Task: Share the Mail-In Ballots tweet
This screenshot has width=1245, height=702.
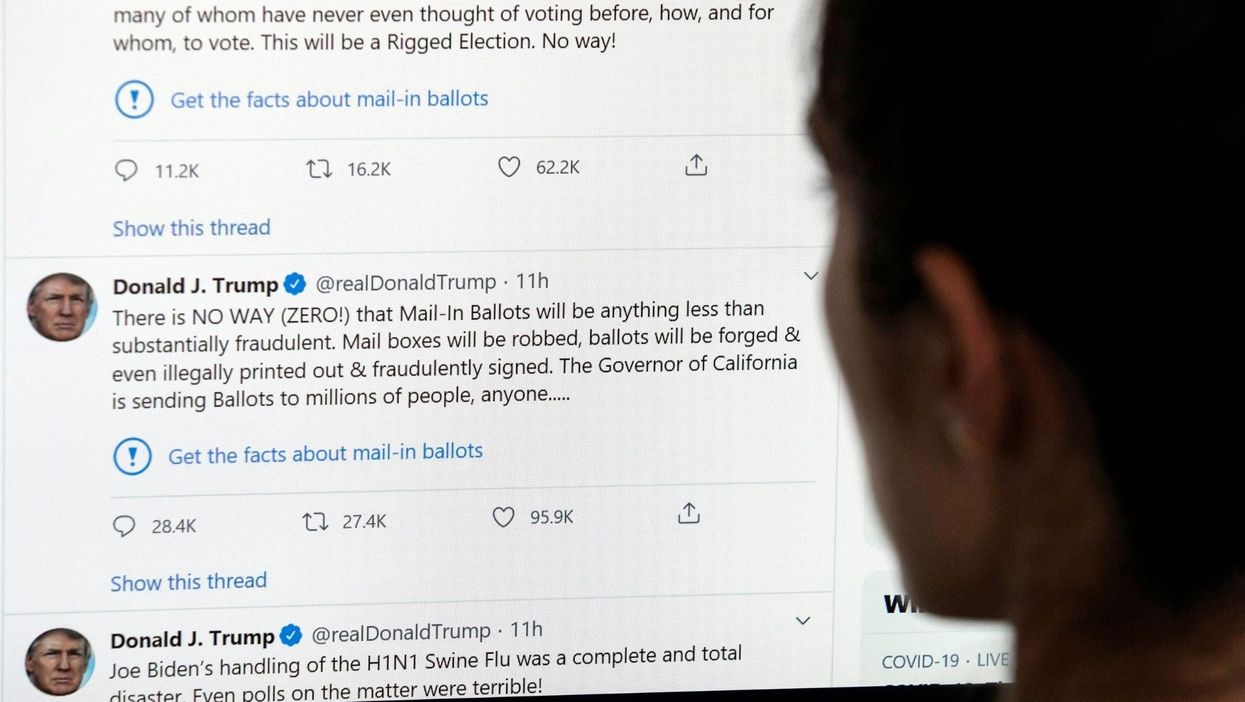Action: click(688, 513)
